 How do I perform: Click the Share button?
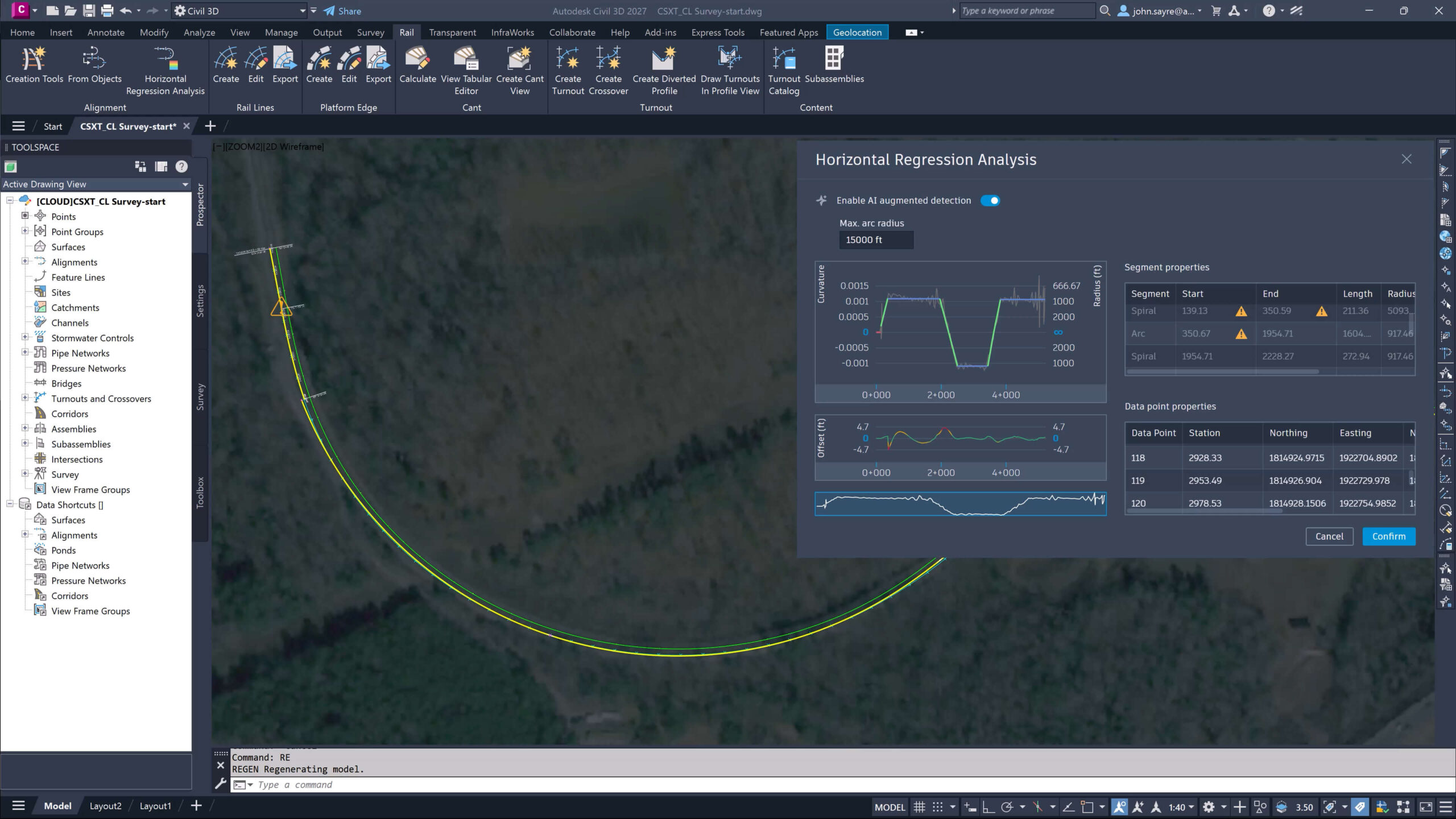[342, 11]
